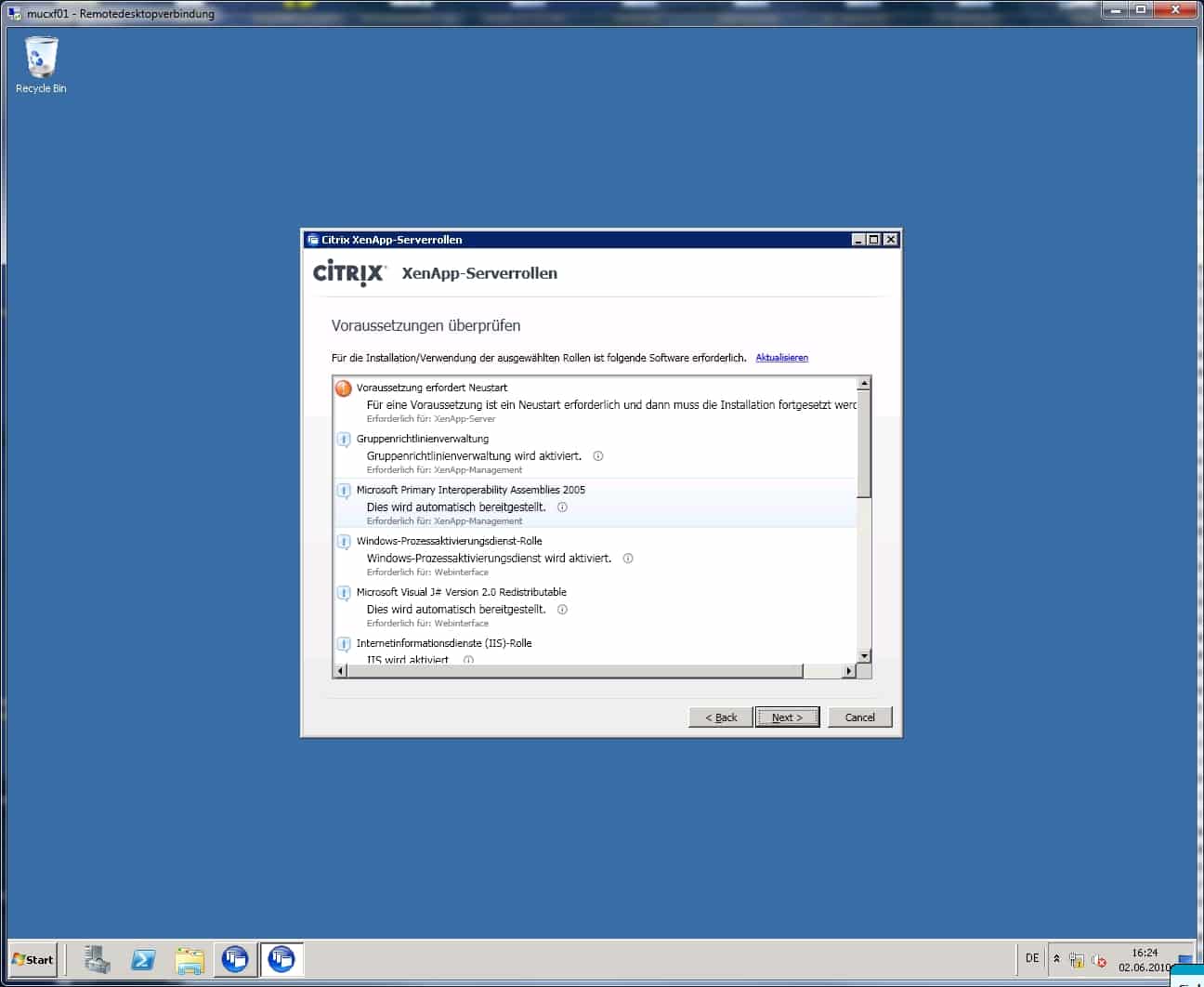
Task: Minimize the Citrix XenApp-Serverrollen dialog
Action: 858,240
